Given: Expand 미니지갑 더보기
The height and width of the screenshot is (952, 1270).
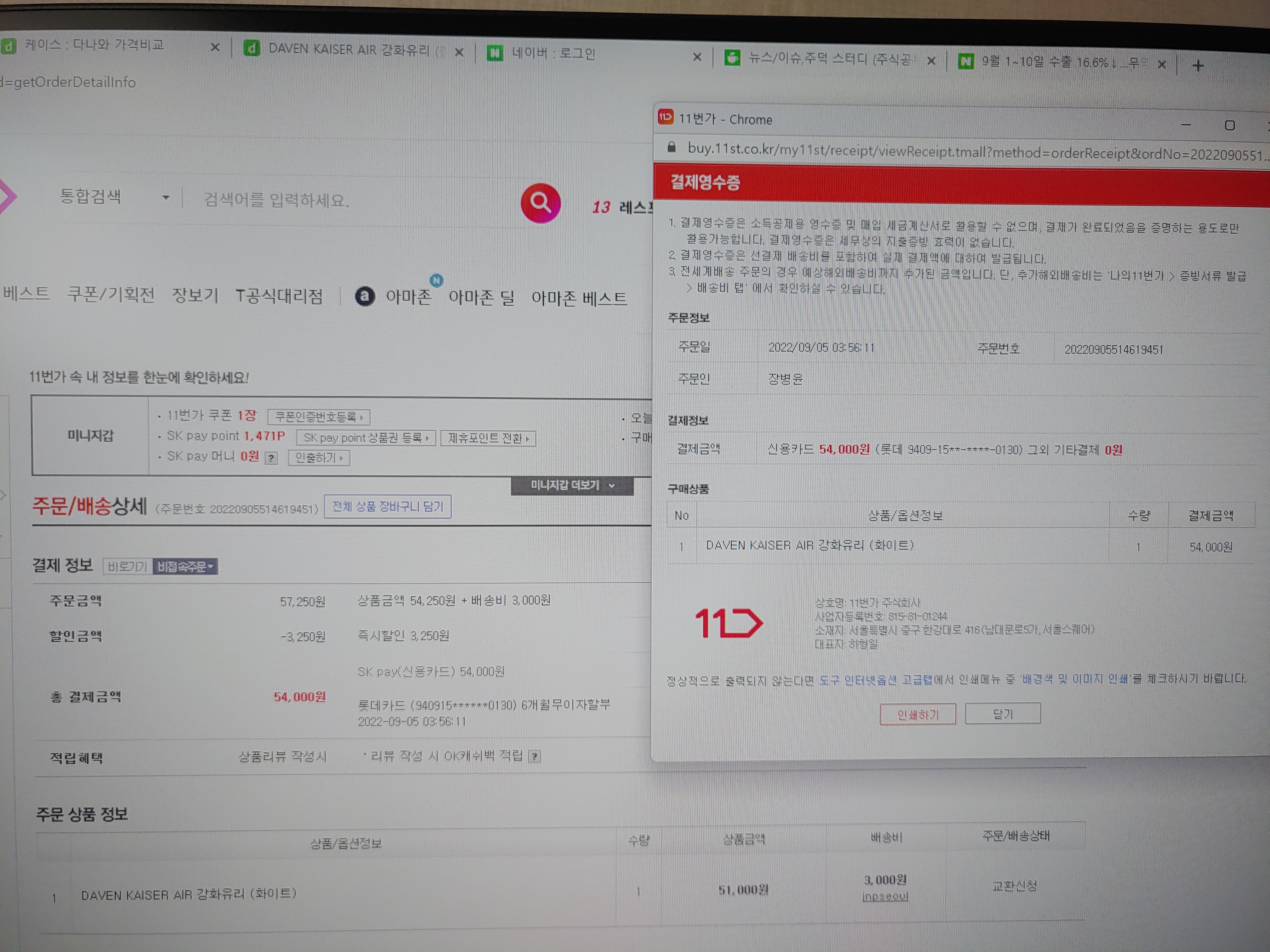Looking at the screenshot, I should pos(572,485).
